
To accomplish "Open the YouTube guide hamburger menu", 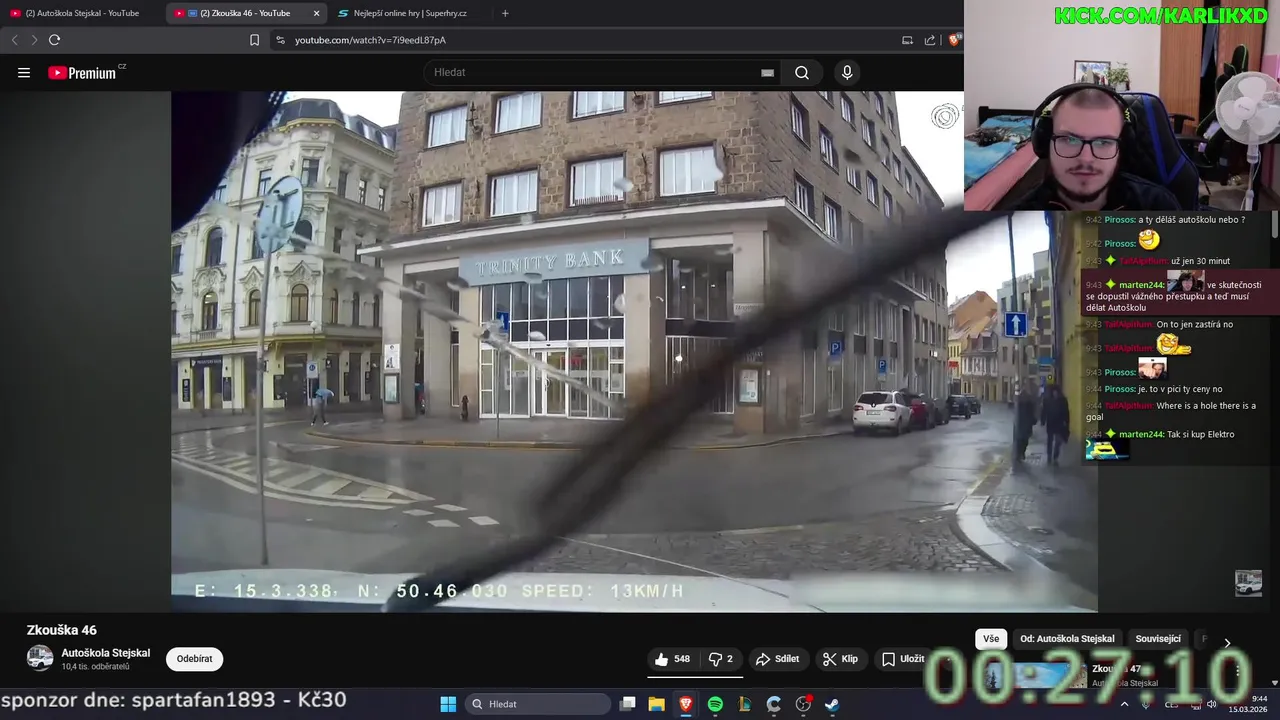I will [24, 73].
